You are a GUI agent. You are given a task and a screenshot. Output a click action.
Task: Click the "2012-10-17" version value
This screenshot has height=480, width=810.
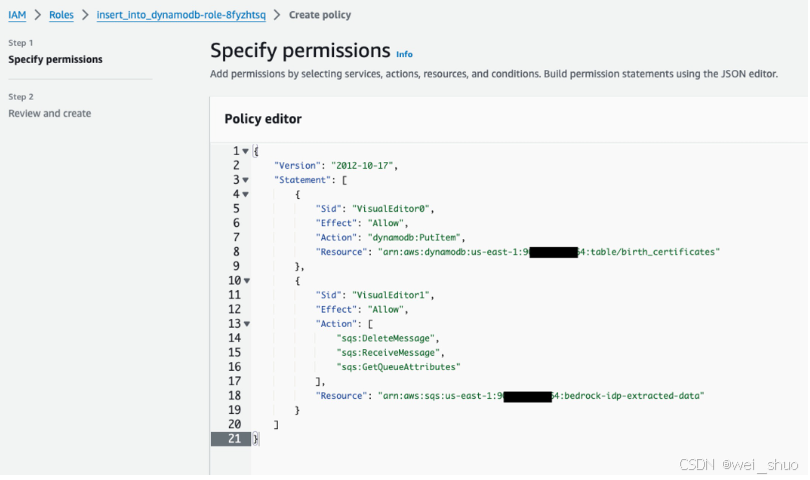[362, 166]
